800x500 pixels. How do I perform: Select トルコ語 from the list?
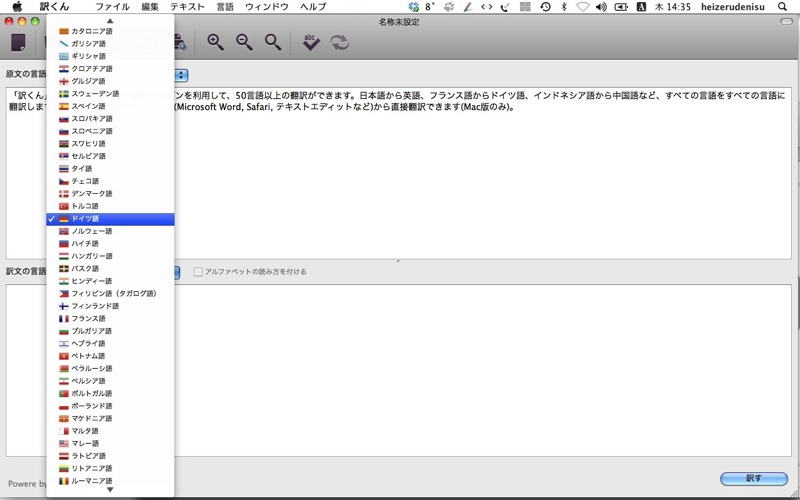point(110,206)
